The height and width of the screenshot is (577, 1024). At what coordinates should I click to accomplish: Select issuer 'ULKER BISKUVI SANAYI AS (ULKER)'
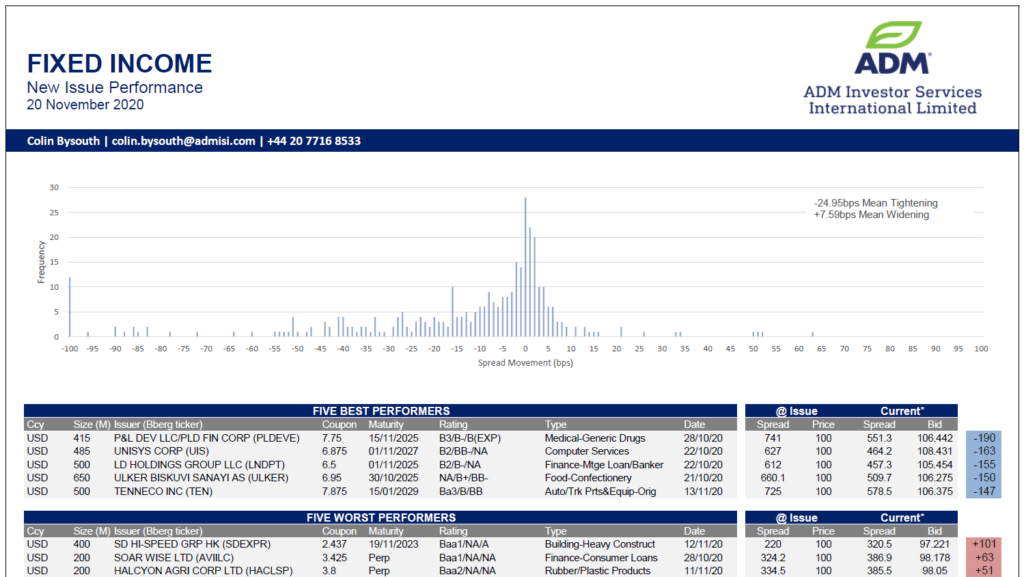pos(201,478)
